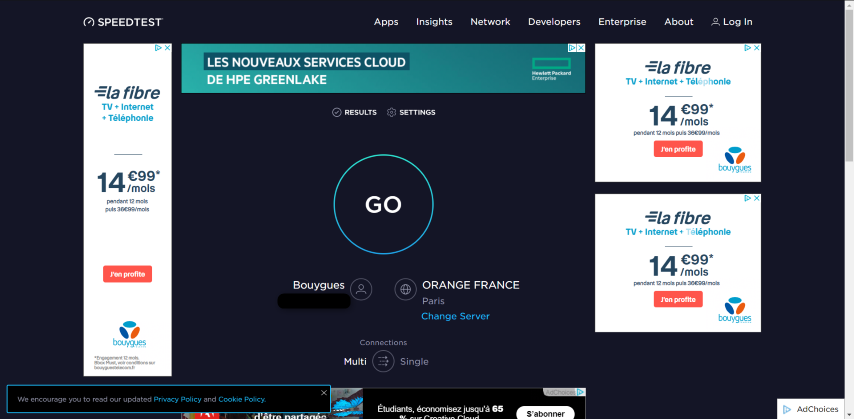Click the Bouygues user profile icon
Screen dimensions: 854x419
[x=361, y=289]
